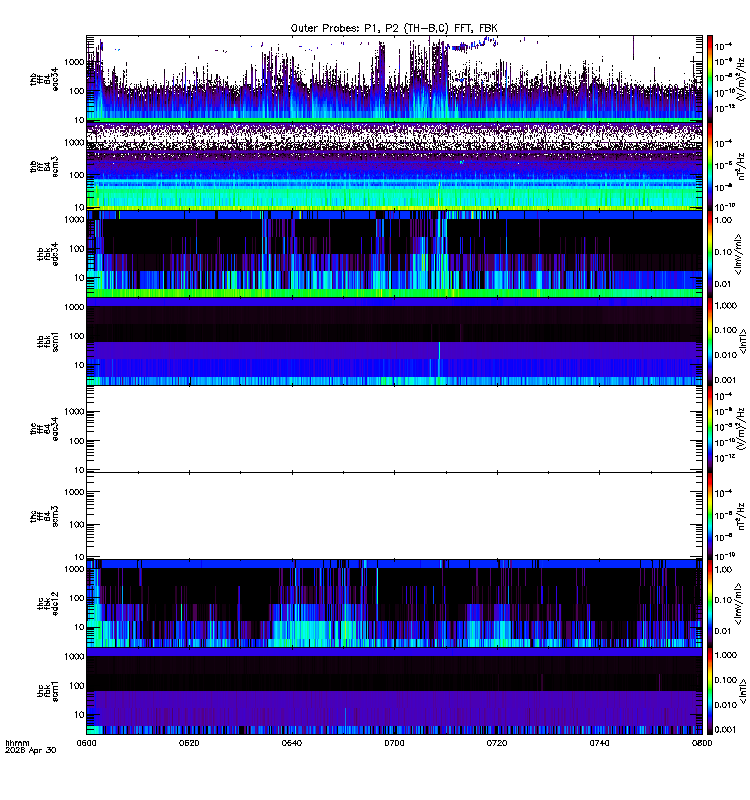The image size is (750, 800).
Task: Click the "0620" time axis label
Action: coord(189,743)
